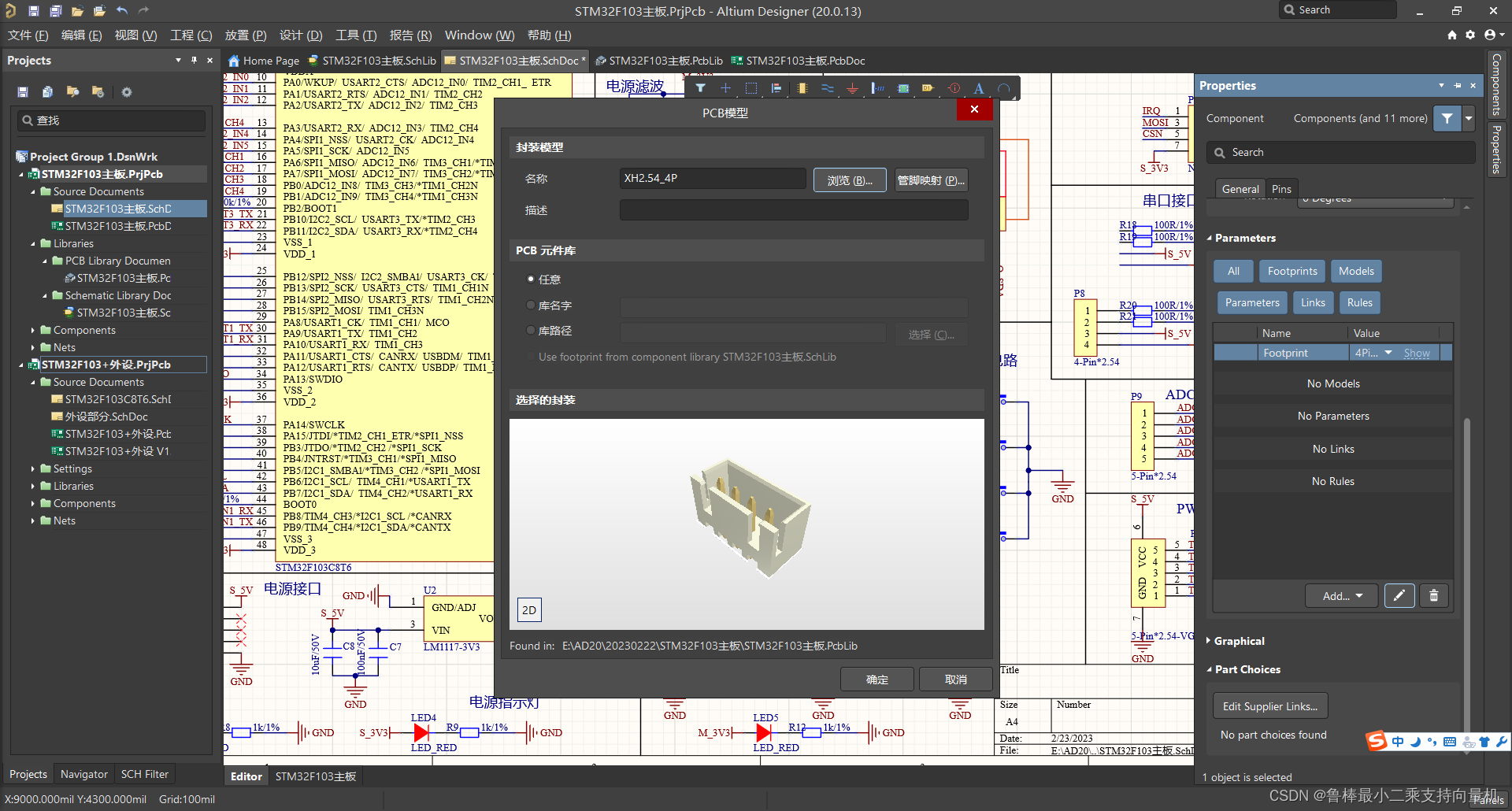Click the Show link in Footprint row
The image size is (1512, 811).
pos(1417,353)
